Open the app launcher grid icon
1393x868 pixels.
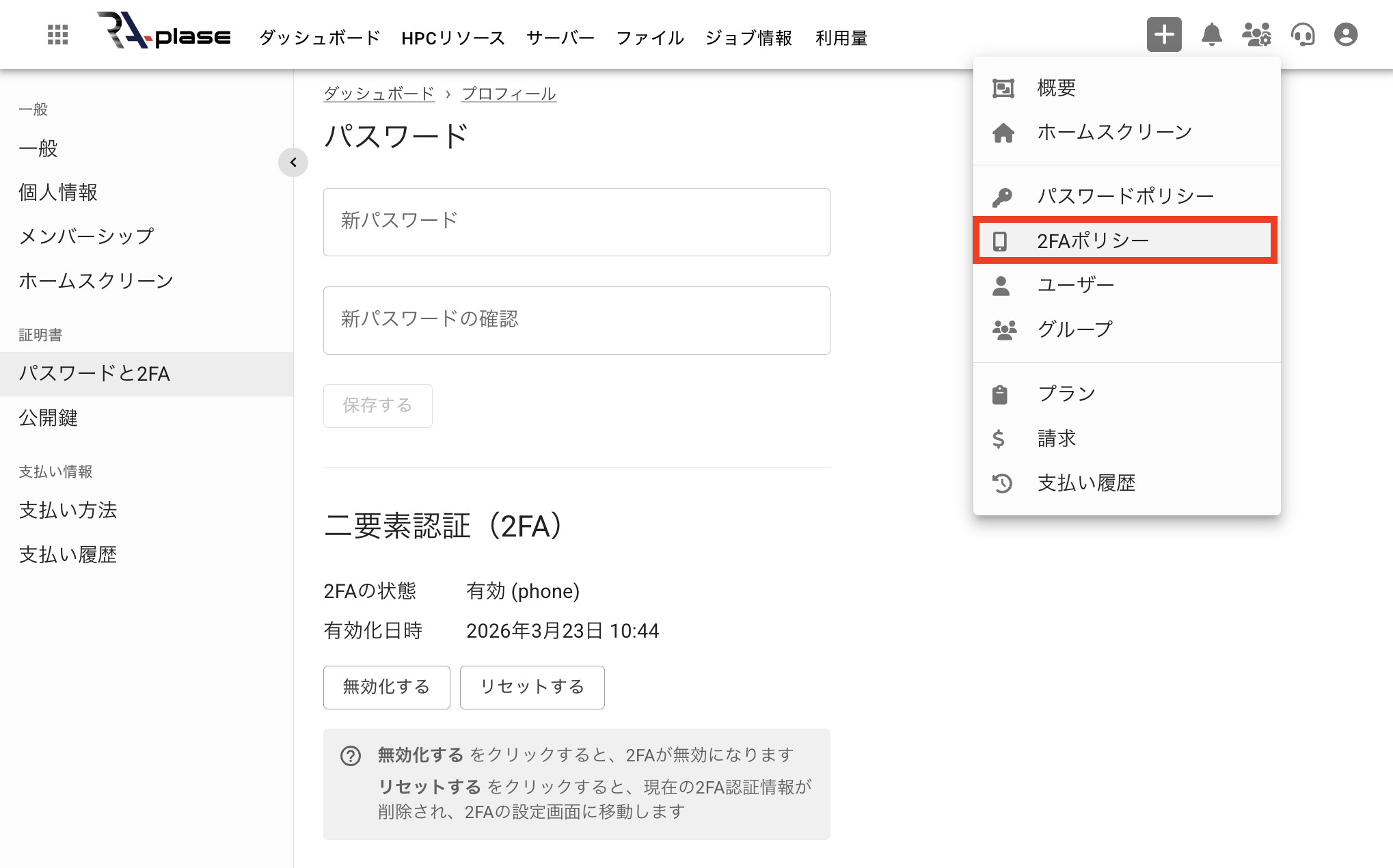click(57, 34)
